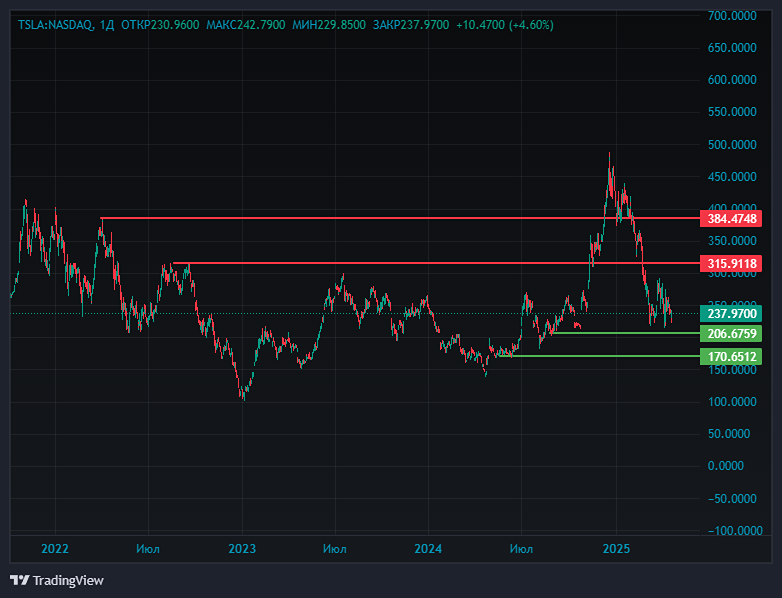
Task: Click the МИН229.8500 low value
Action: 329,25
